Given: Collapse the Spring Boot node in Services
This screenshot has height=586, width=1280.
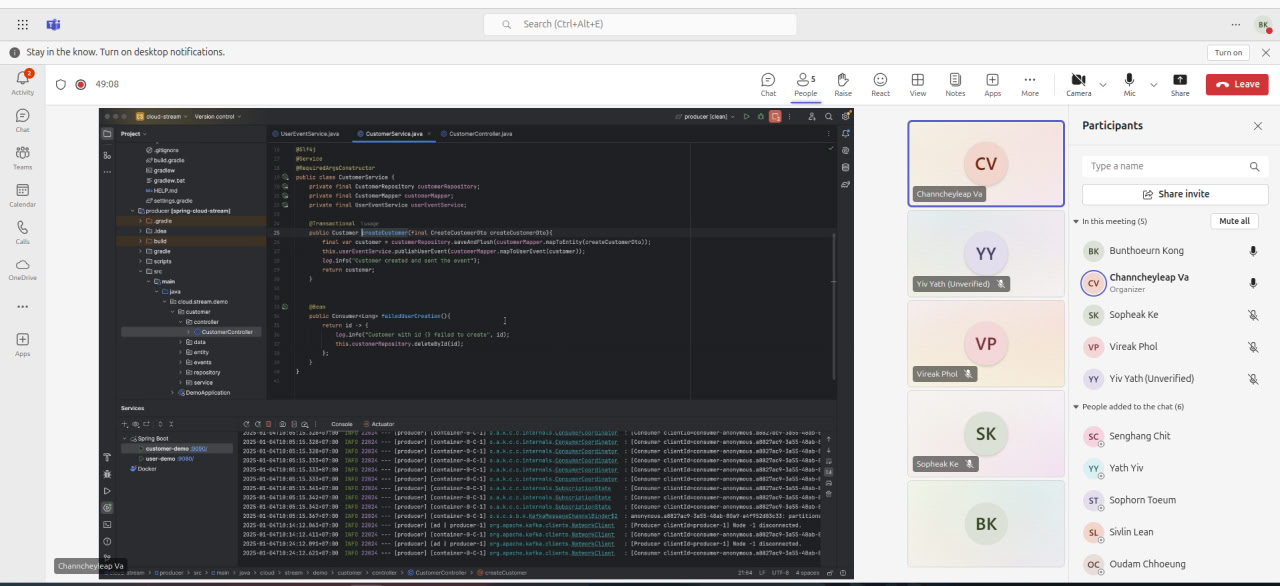Looking at the screenshot, I should pyautogui.click(x=126, y=439).
